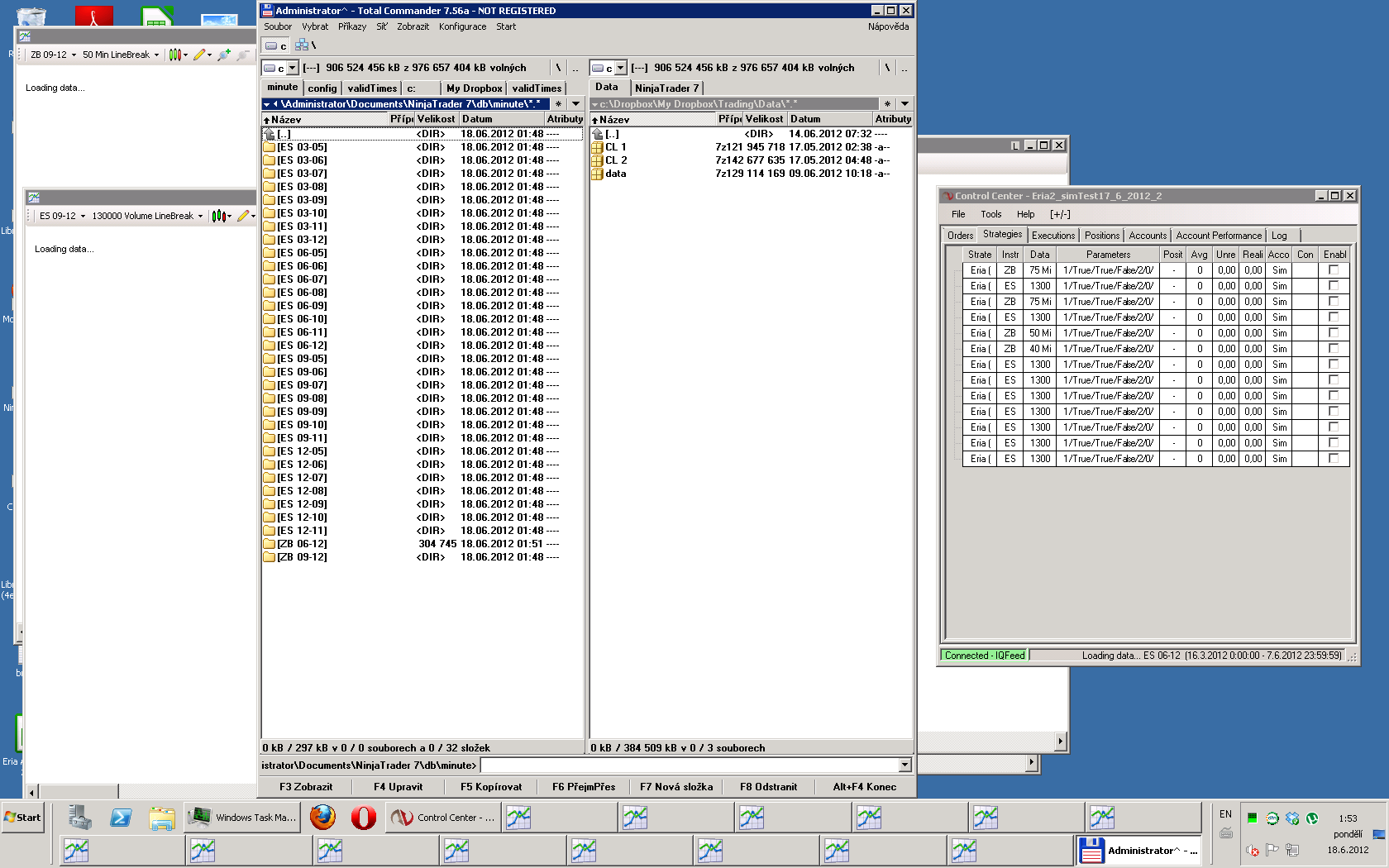This screenshot has width=1389, height=868.
Task: Click parent directory icon in left file panel
Action: tap(269, 134)
